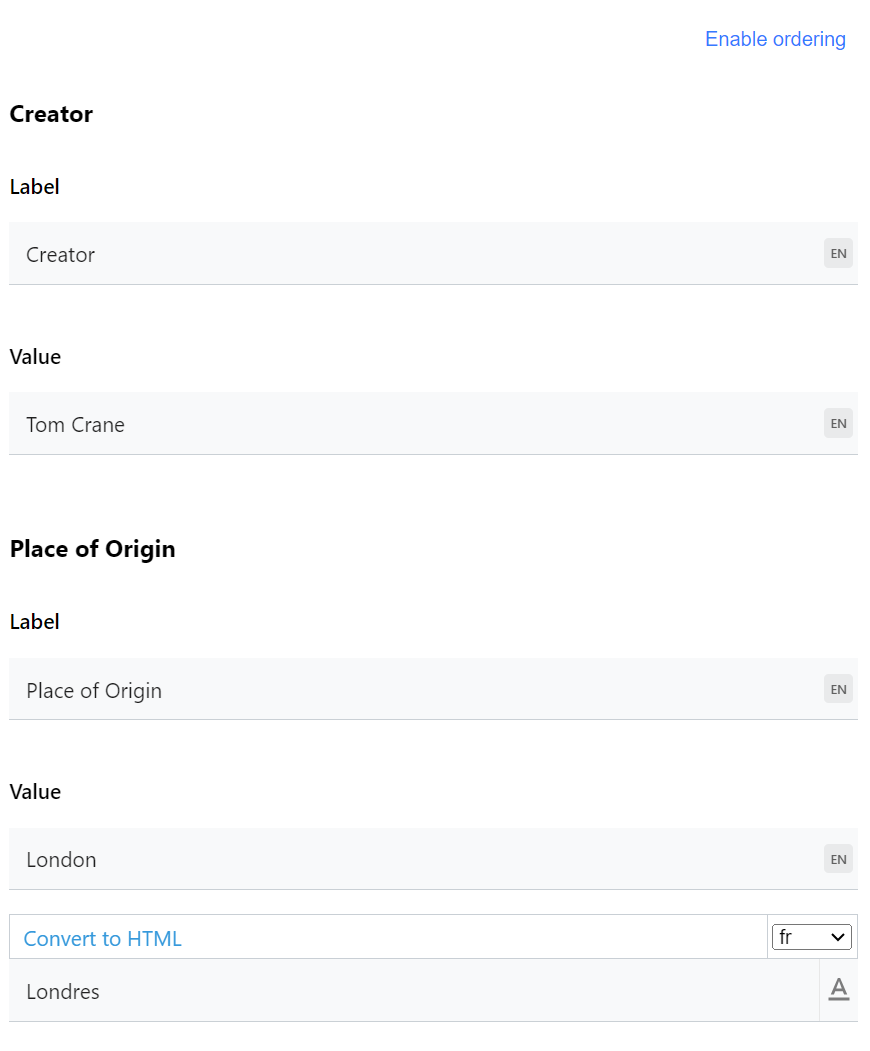This screenshot has height=1051, width=870.
Task: Click the Label caption under Creator heading
Action: (x=34, y=187)
